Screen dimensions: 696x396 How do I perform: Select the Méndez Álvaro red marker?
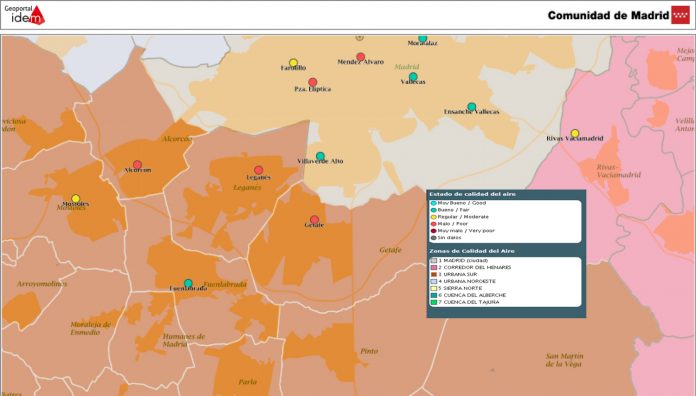tap(360, 57)
